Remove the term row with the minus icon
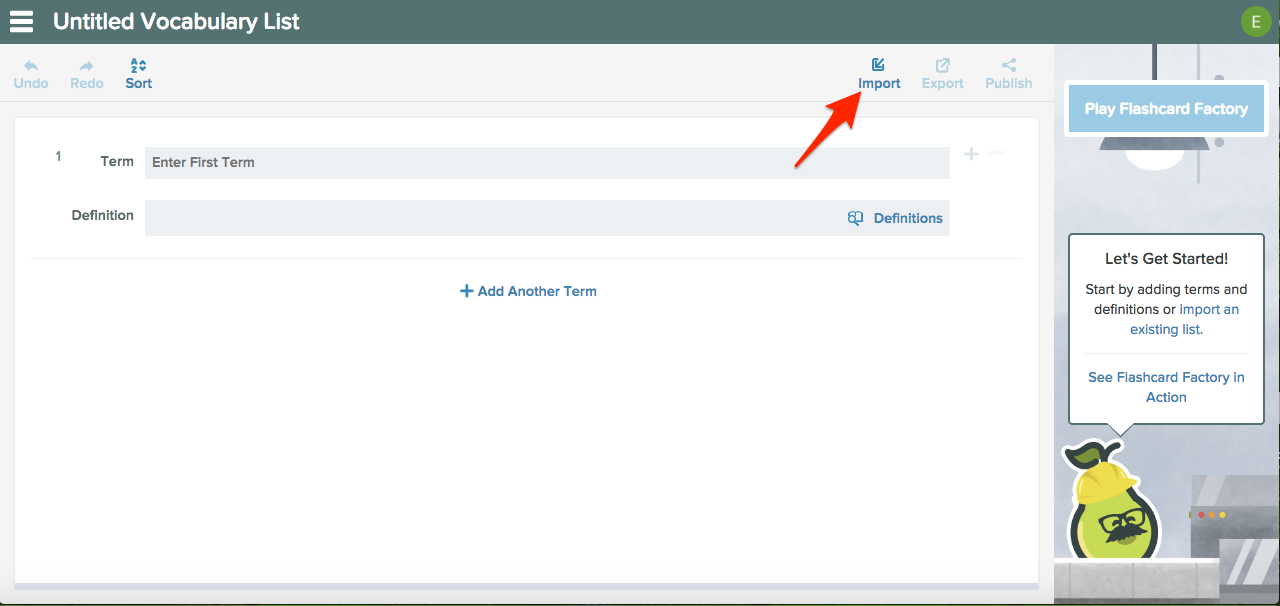The width and height of the screenshot is (1280, 606). coord(997,153)
